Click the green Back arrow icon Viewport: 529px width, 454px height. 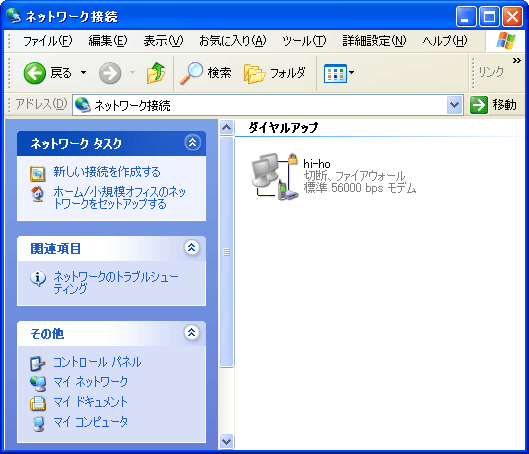(34, 73)
